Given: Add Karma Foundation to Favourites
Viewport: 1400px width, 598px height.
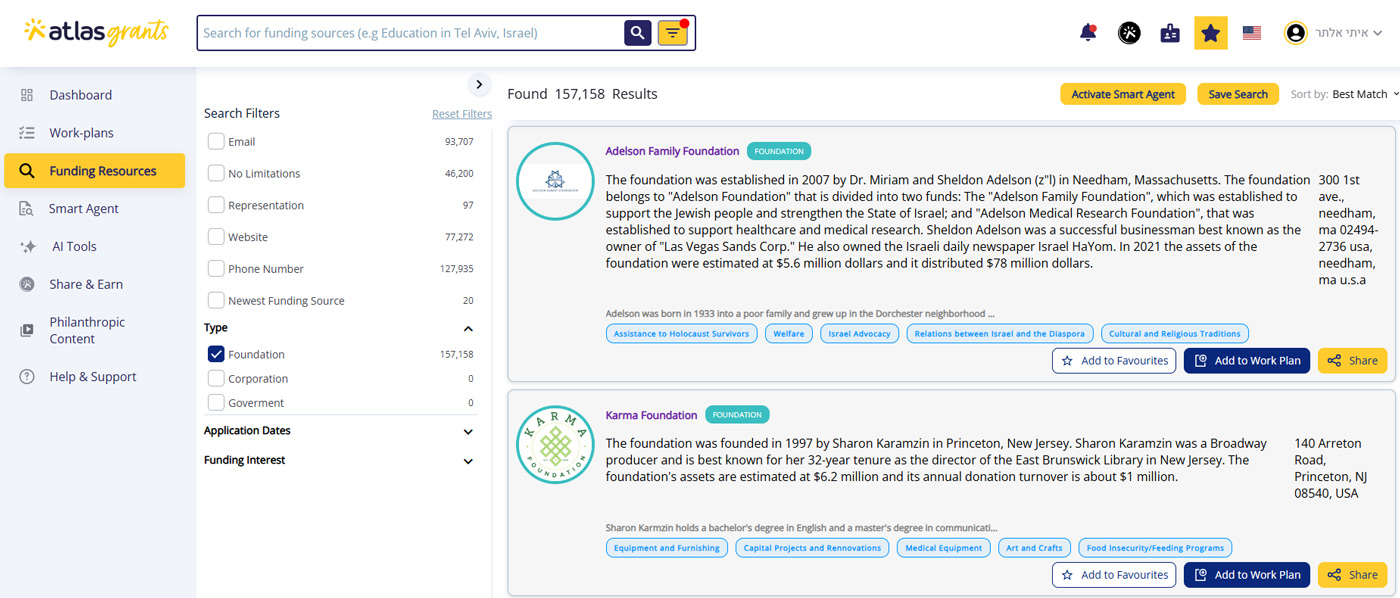Looking at the screenshot, I should coord(1114,575).
